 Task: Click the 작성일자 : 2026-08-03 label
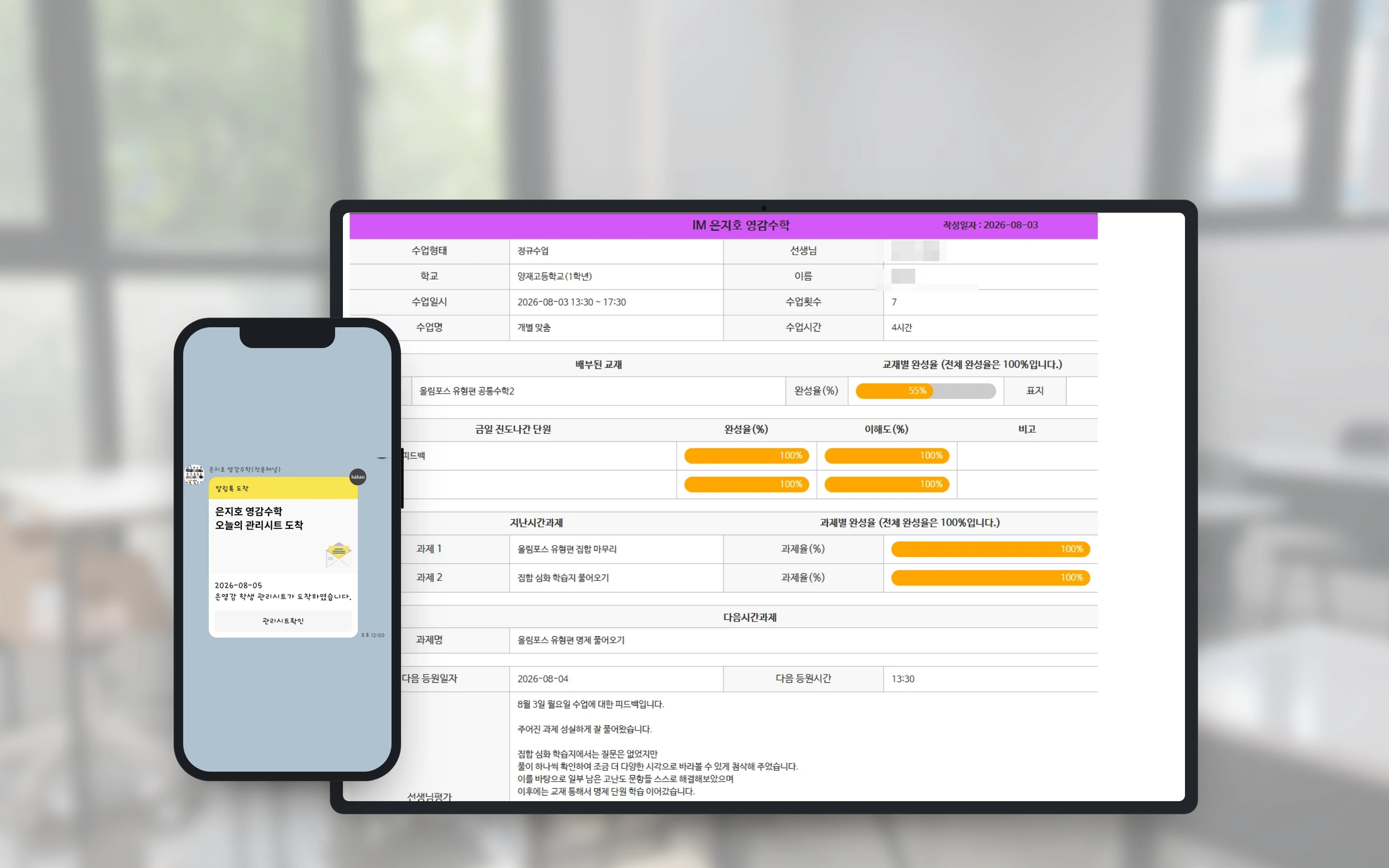click(x=990, y=225)
